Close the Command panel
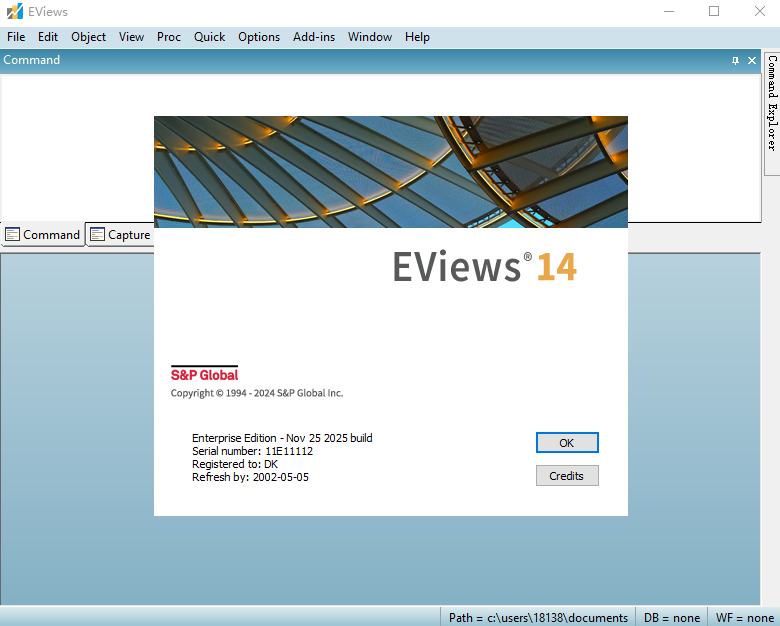This screenshot has height=626, width=780. pyautogui.click(x=752, y=61)
